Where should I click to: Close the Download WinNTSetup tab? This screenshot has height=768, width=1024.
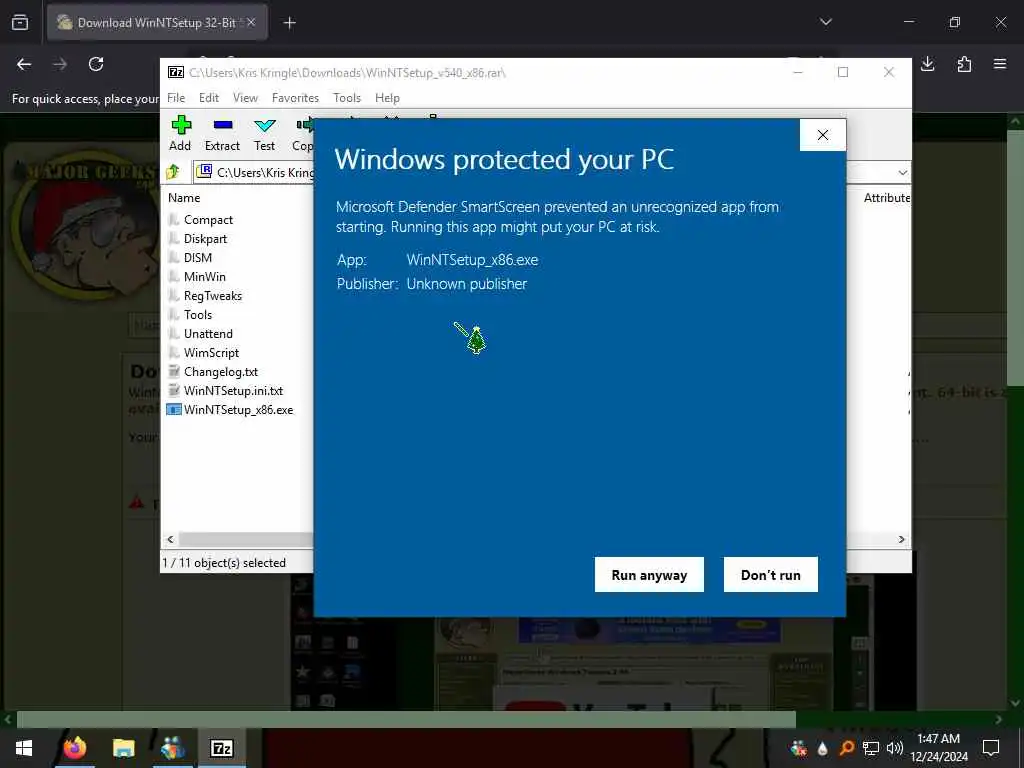251,22
